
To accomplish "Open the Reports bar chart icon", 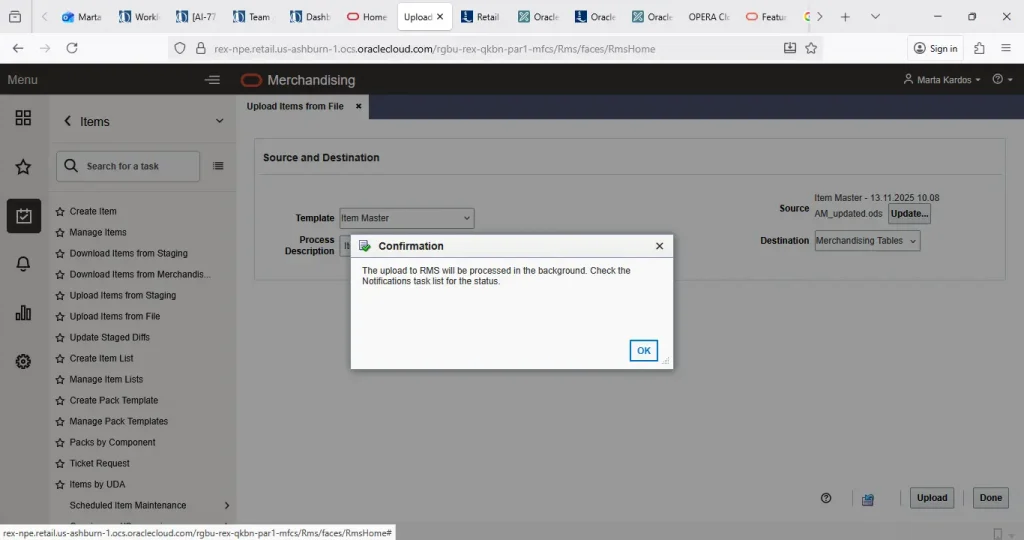I will [x=23, y=313].
